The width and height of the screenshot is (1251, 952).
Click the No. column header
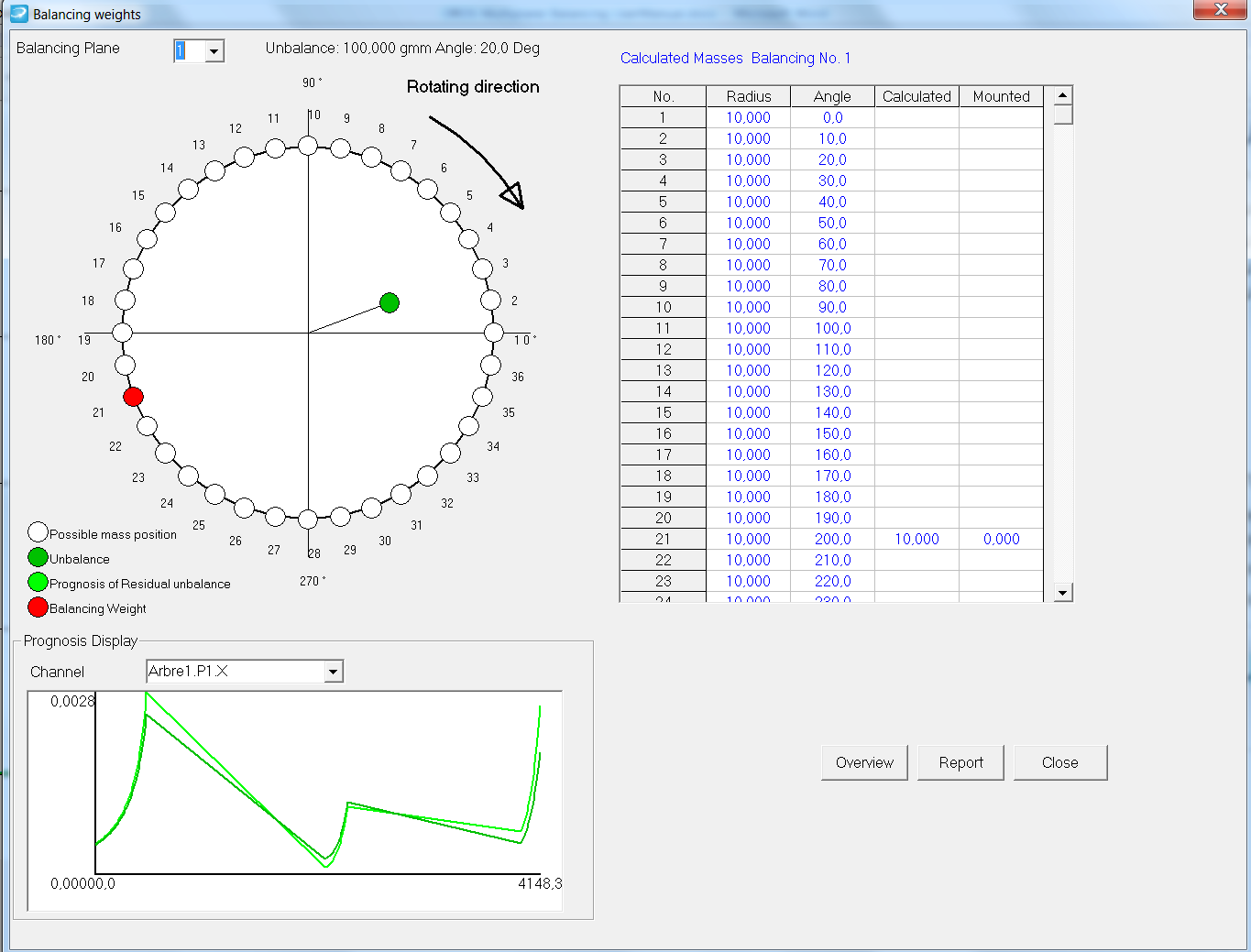(x=664, y=96)
